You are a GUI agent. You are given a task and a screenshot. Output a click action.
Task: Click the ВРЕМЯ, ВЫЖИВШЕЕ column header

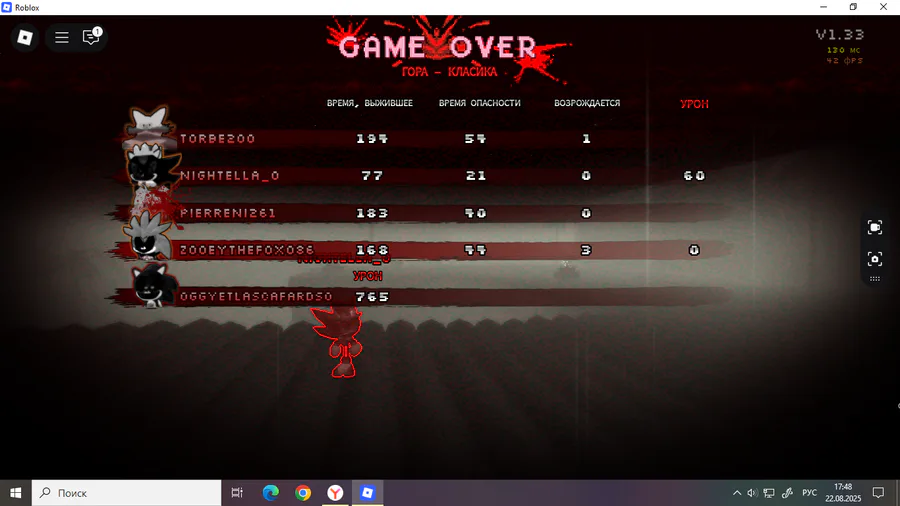(370, 103)
